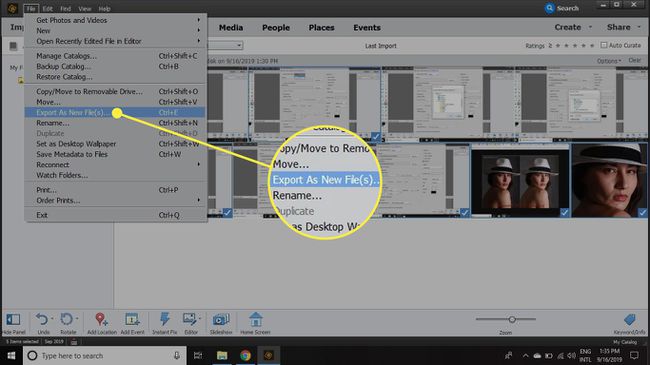Screen dimensions: 650x365
Task: Click the OneDrive cloud tray icon
Action: click(x=537, y=355)
